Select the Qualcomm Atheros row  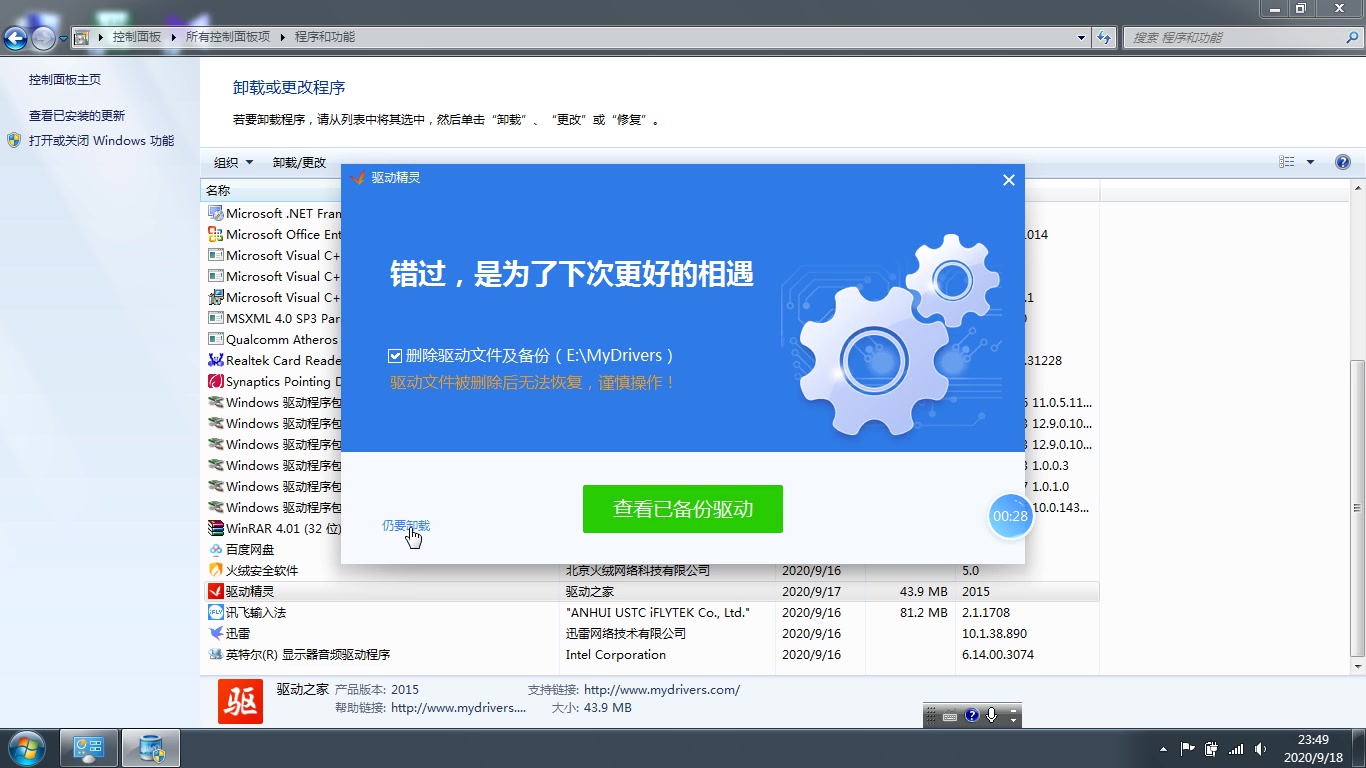(x=273, y=339)
